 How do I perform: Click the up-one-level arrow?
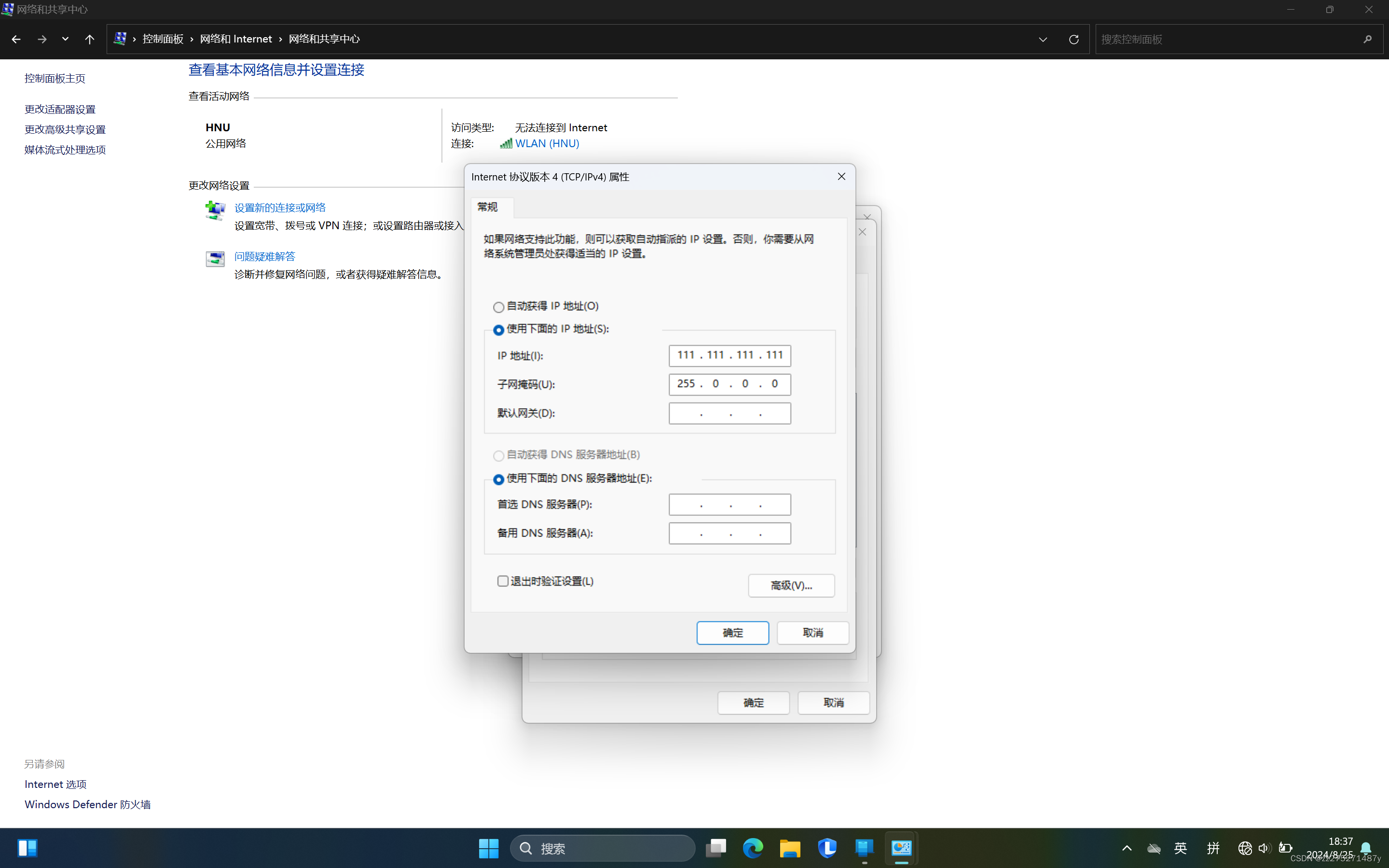click(90, 39)
